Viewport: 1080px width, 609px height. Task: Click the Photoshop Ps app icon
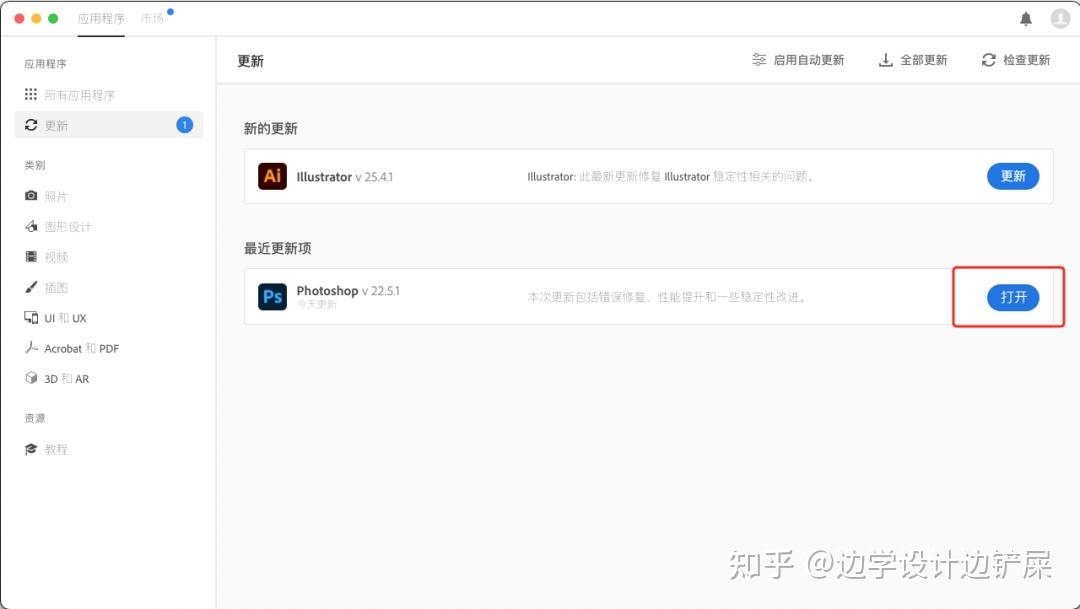tap(272, 297)
